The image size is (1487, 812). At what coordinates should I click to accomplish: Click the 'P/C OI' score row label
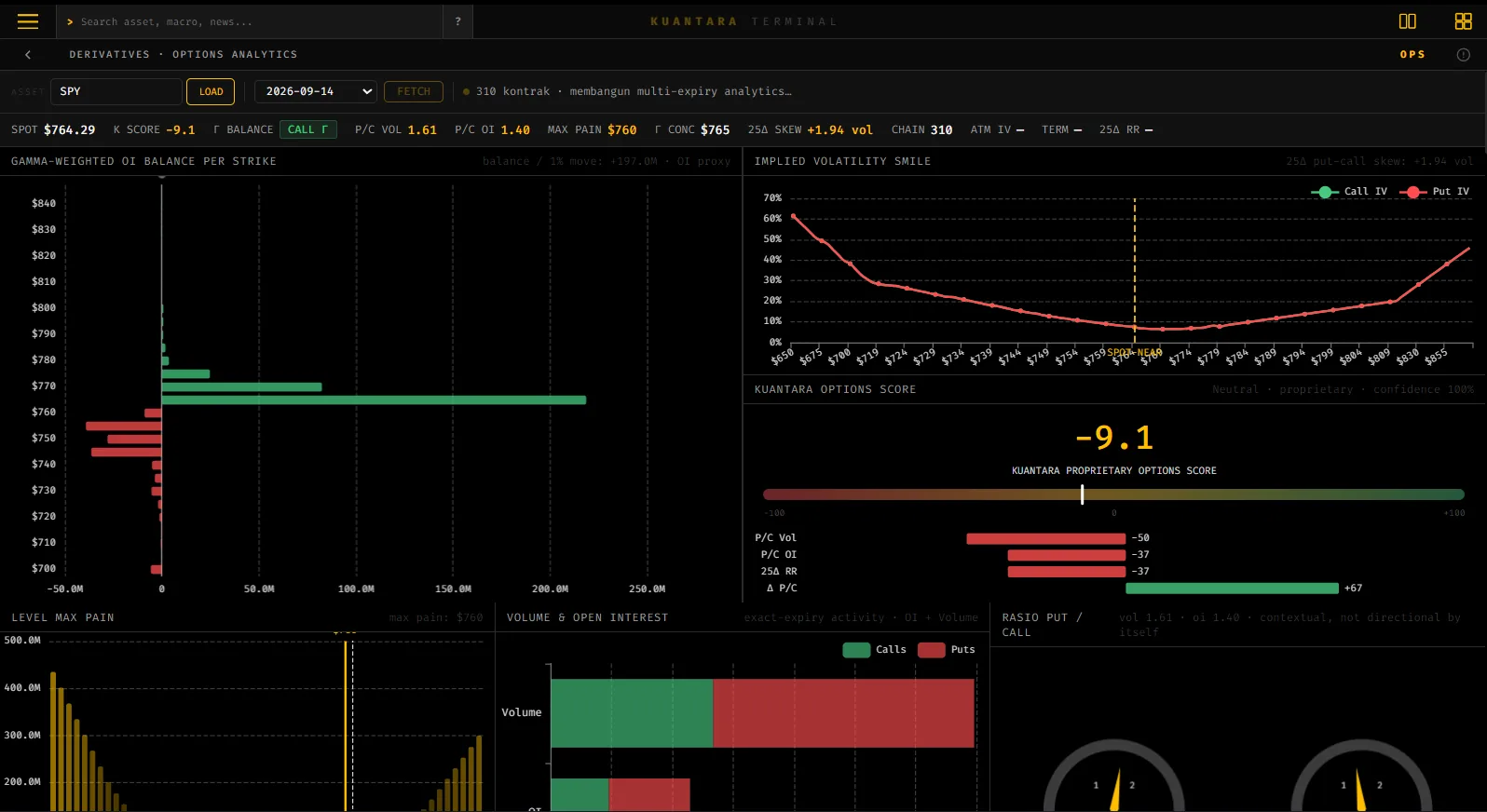pos(779,555)
